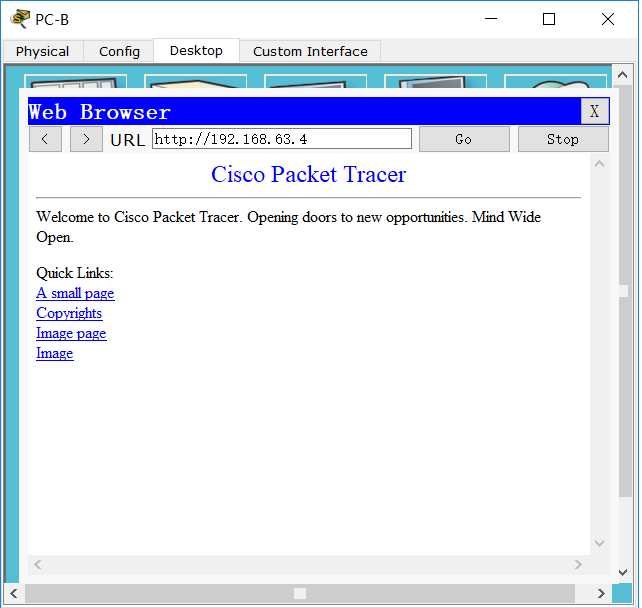Open the Copyrights link
Image resolution: width=642 pixels, height=608 pixels.
pos(69,313)
